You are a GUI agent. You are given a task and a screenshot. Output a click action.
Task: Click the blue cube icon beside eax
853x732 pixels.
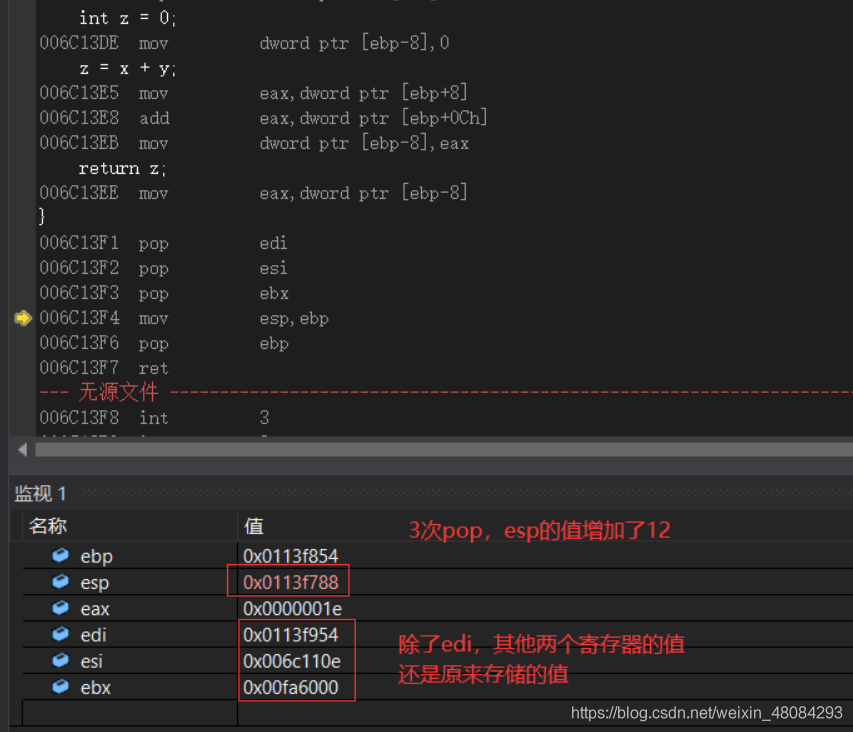pos(60,607)
